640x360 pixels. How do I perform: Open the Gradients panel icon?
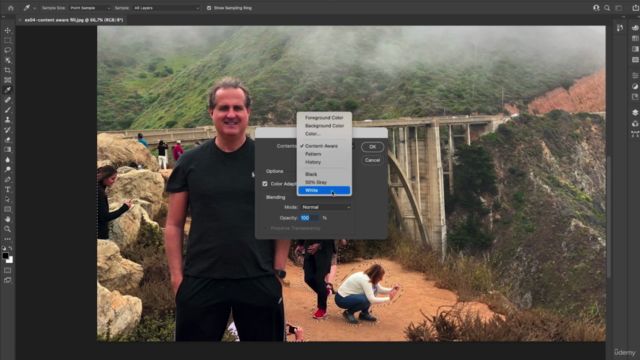[x=635, y=49]
